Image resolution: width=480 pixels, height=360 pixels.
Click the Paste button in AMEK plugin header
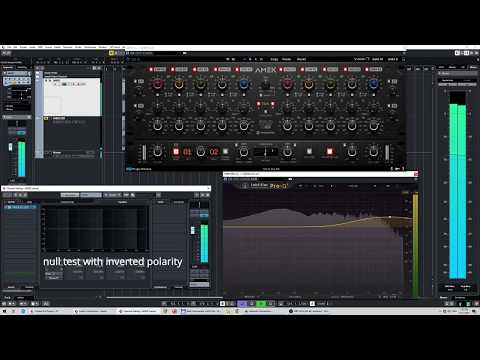287,59
